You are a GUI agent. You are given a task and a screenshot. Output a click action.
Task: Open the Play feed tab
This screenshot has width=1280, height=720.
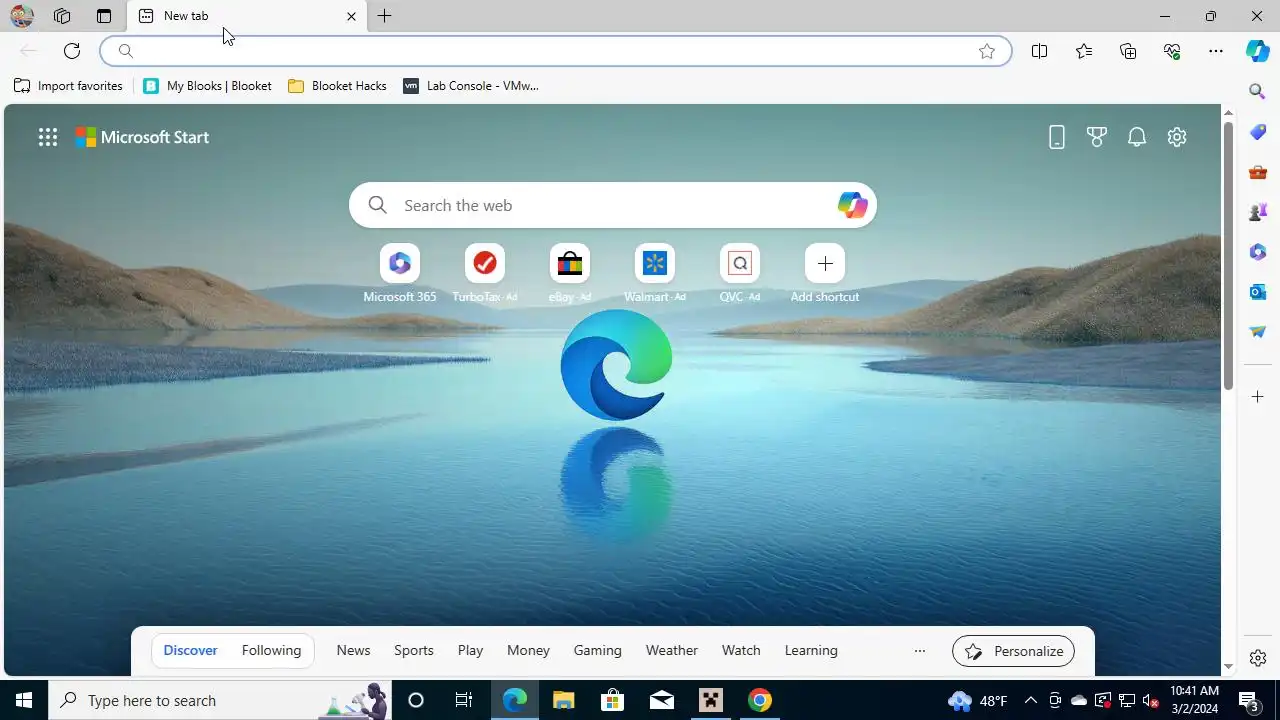click(470, 650)
